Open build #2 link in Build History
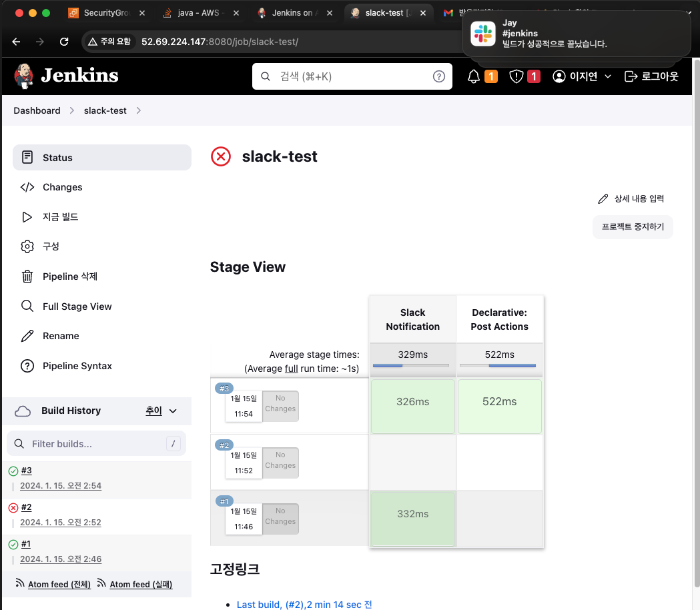700x610 pixels. pos(26,507)
